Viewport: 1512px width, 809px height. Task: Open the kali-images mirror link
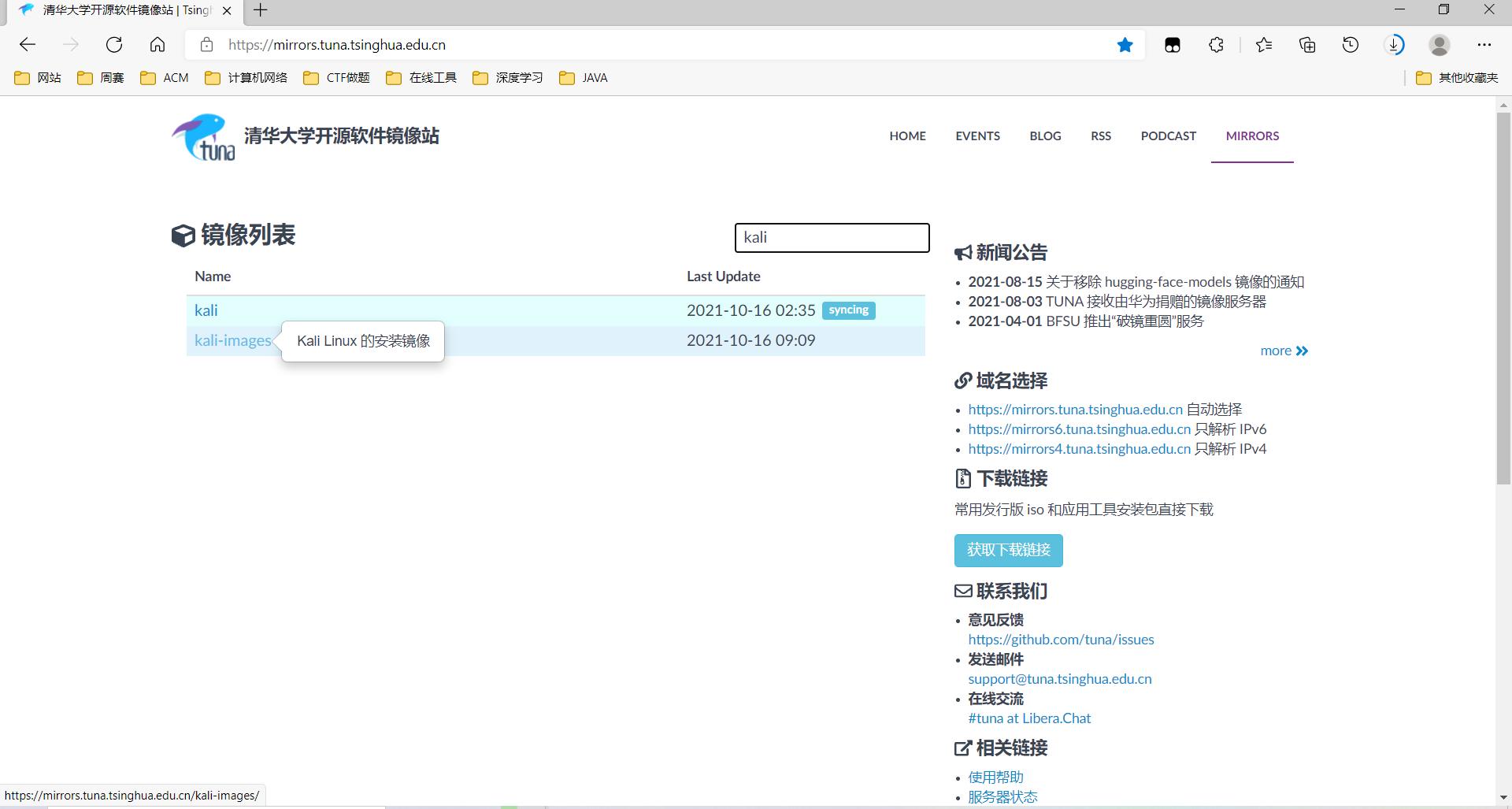[232, 340]
